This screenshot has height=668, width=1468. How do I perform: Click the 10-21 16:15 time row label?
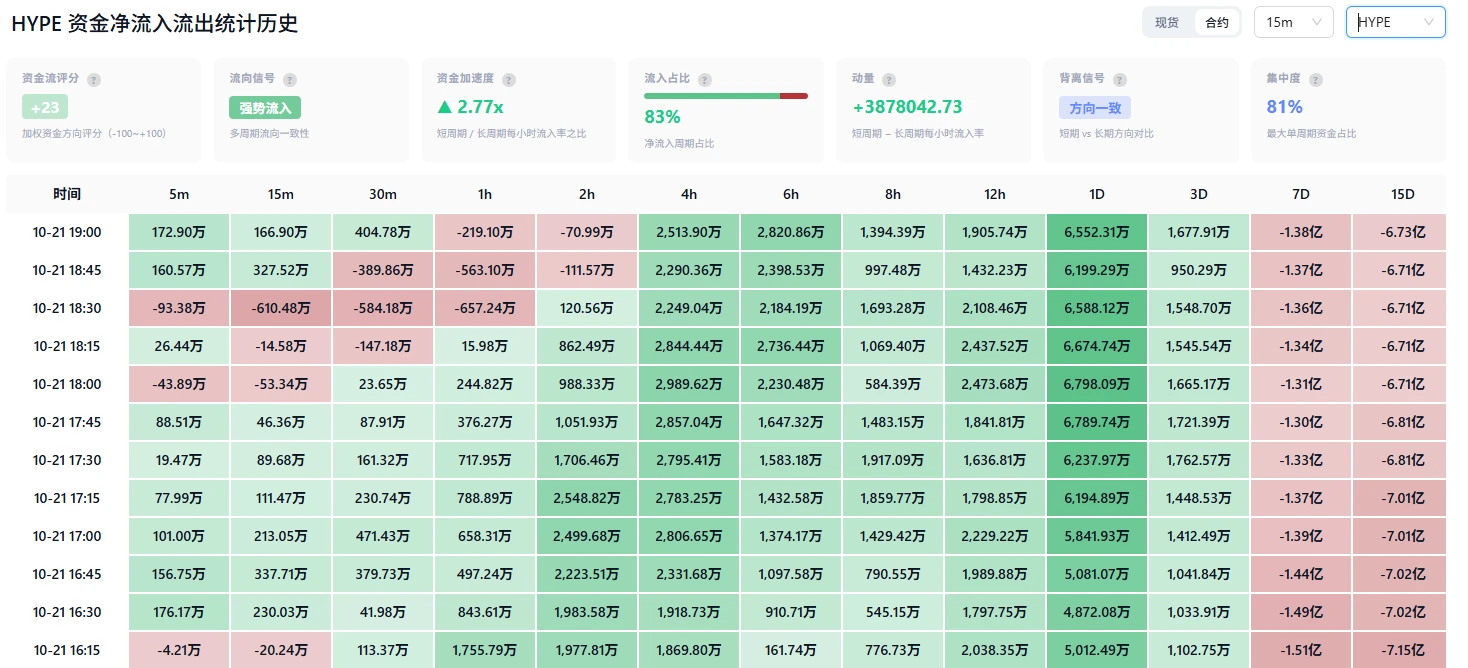(x=67, y=650)
